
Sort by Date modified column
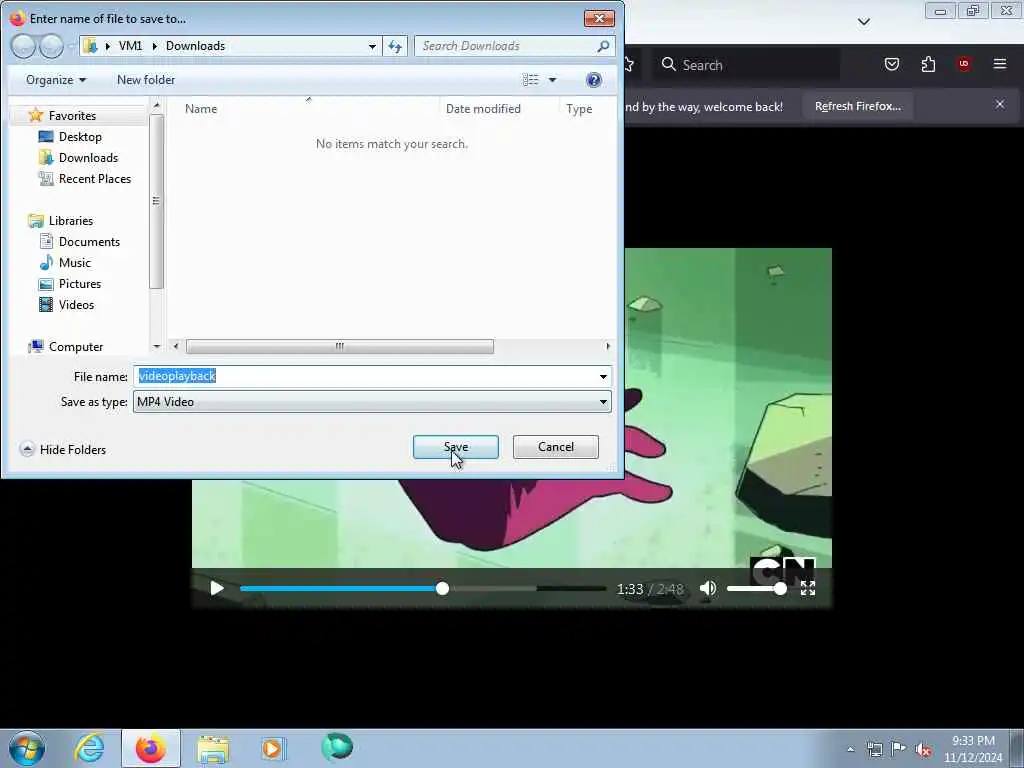pos(483,108)
